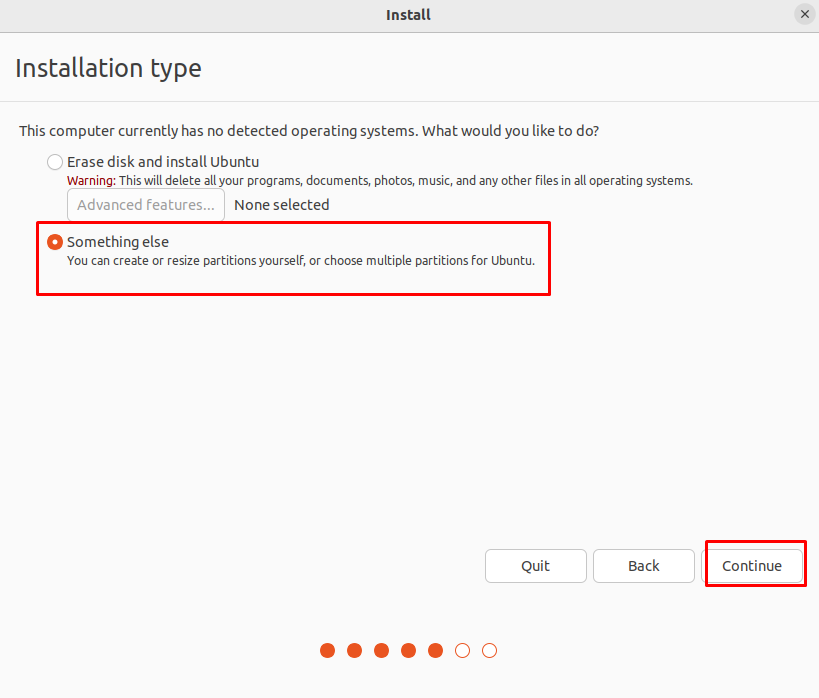This screenshot has height=698, width=819.
Task: Click the 'None selected' label
Action: tap(281, 205)
